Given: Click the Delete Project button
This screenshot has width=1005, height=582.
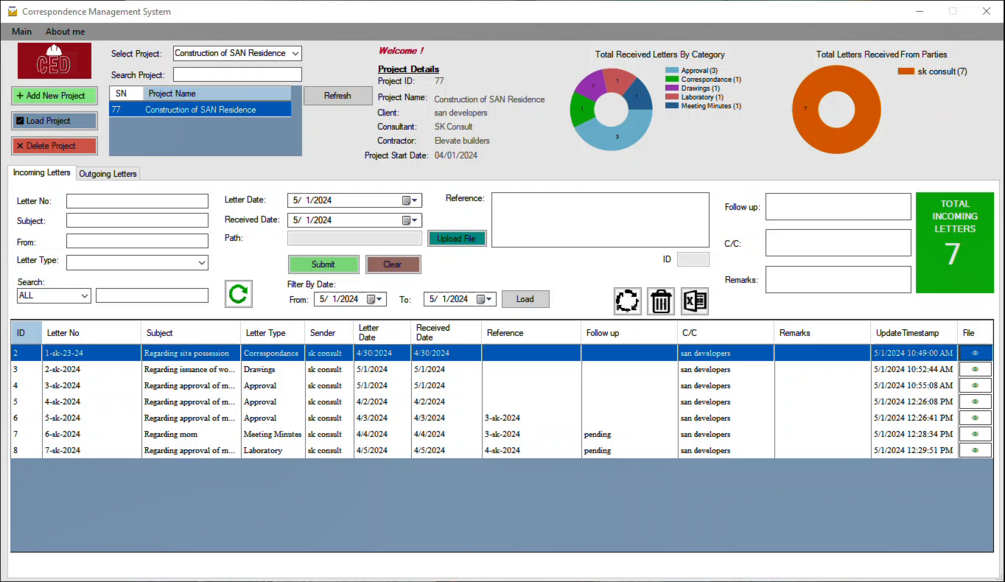Looking at the screenshot, I should click(x=53, y=145).
